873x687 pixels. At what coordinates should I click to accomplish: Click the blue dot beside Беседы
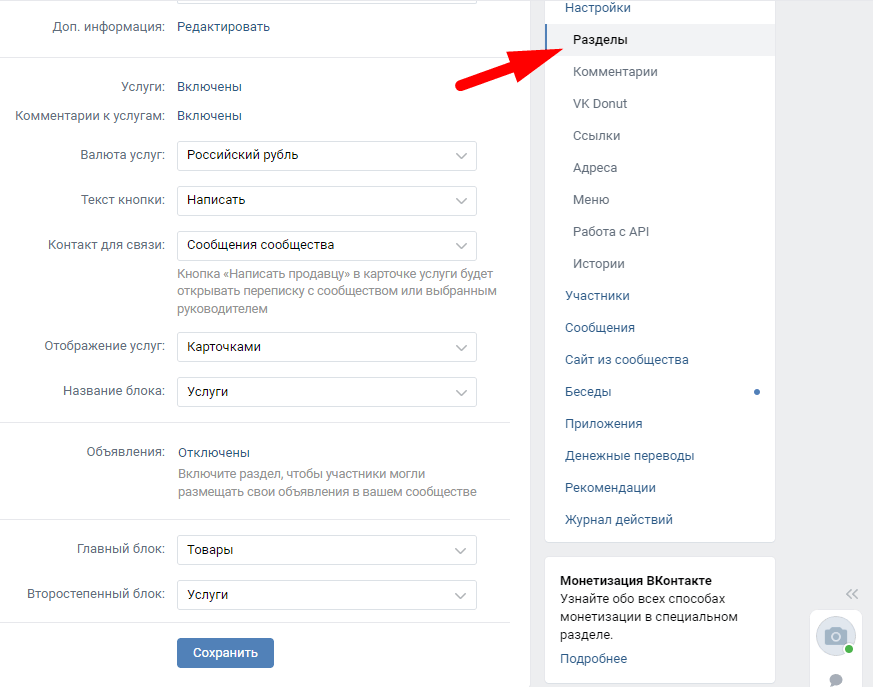coord(757,392)
